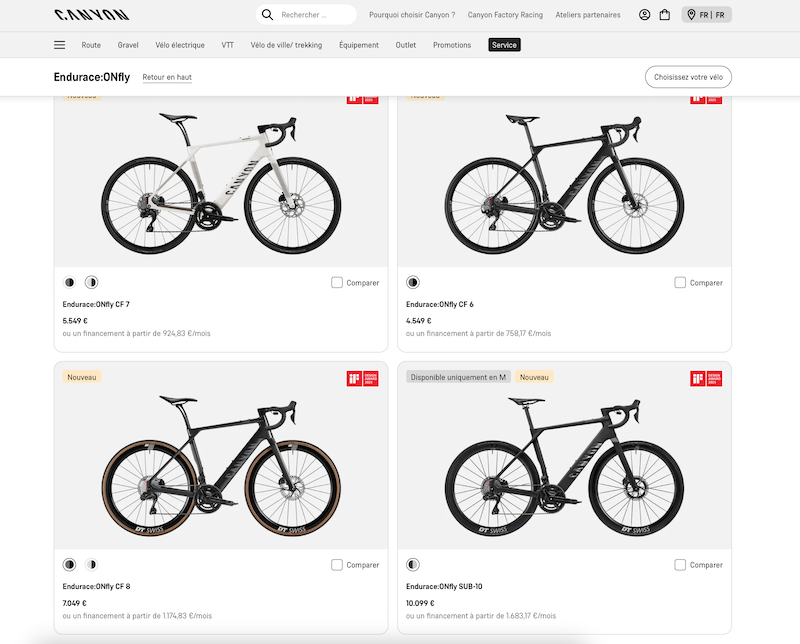Enable Comparer for Endurace:ONfly CF 8
The height and width of the screenshot is (644, 800).
pyautogui.click(x=337, y=565)
